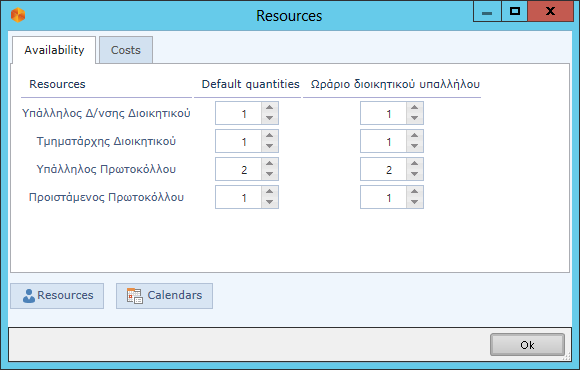Confirm with the Ok button
Image resolution: width=580 pixels, height=370 pixels.
[x=527, y=345]
